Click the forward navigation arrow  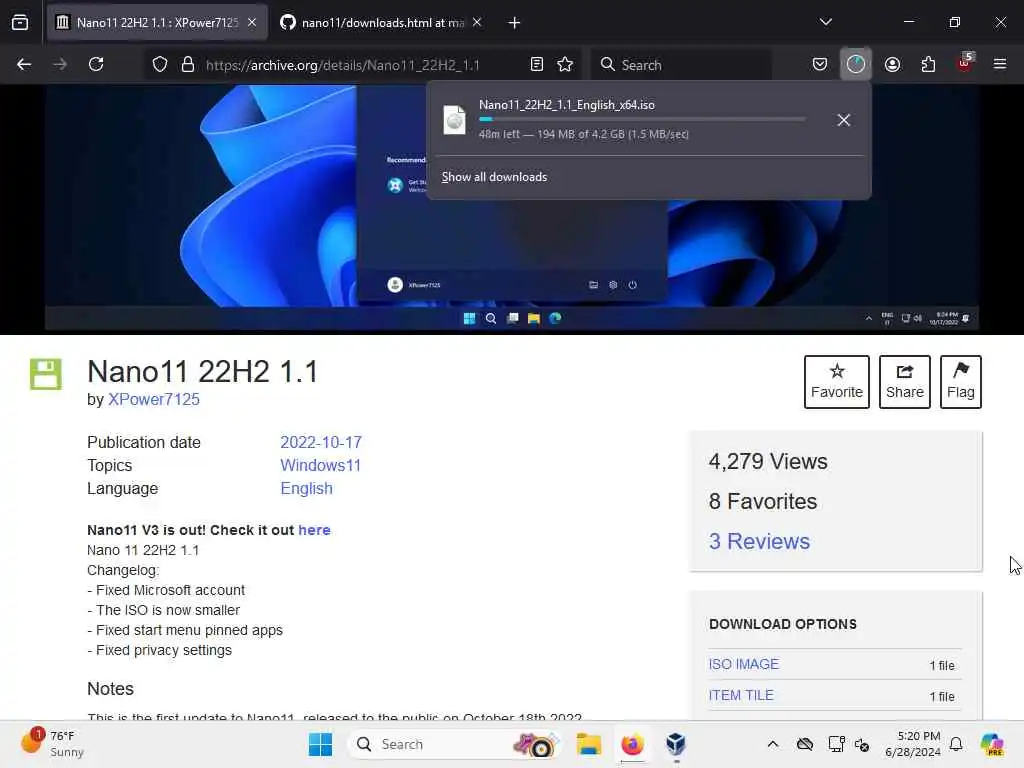[60, 64]
